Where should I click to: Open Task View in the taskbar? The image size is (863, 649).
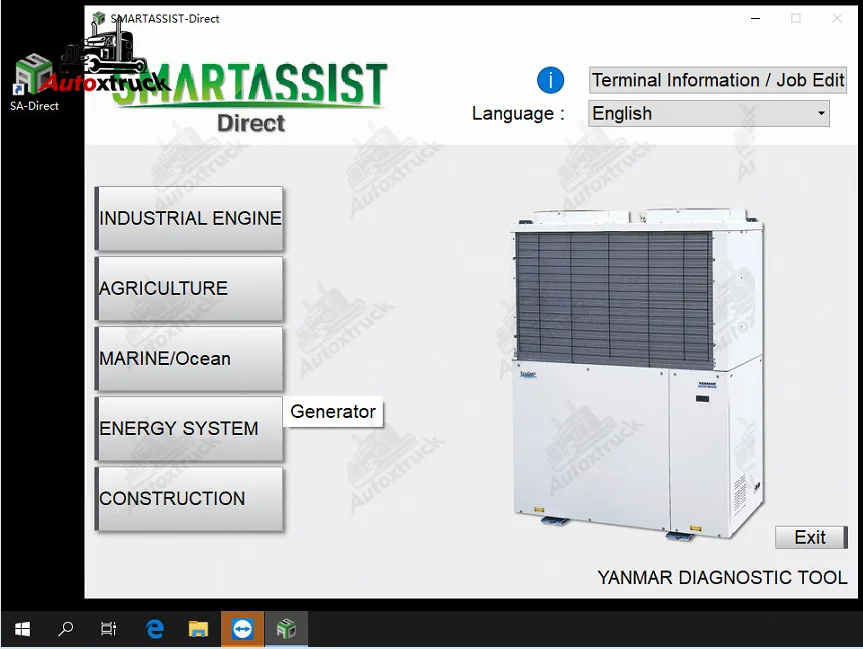coord(108,629)
